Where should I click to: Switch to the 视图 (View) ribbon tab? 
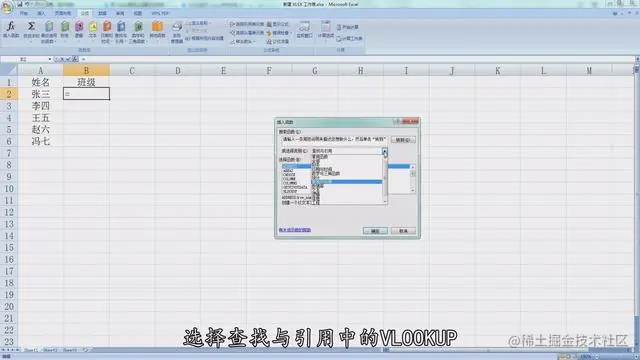(138, 13)
